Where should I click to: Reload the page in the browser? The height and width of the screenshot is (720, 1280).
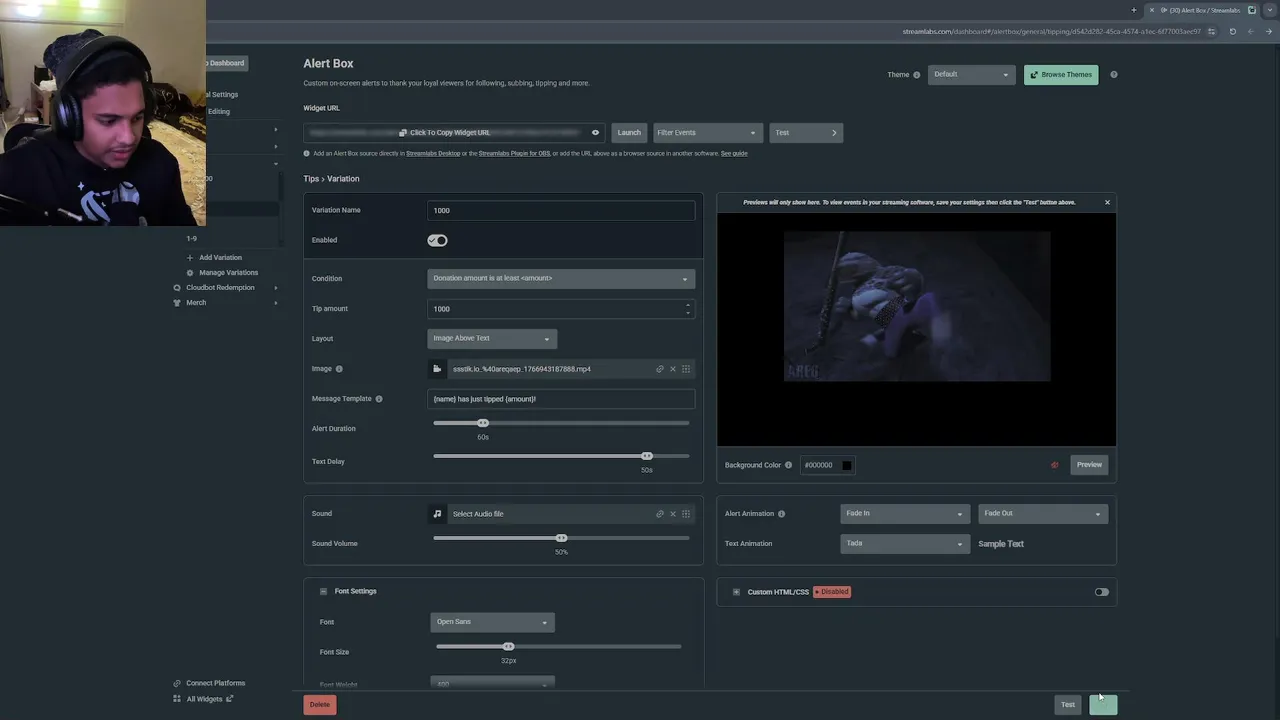1232,31
